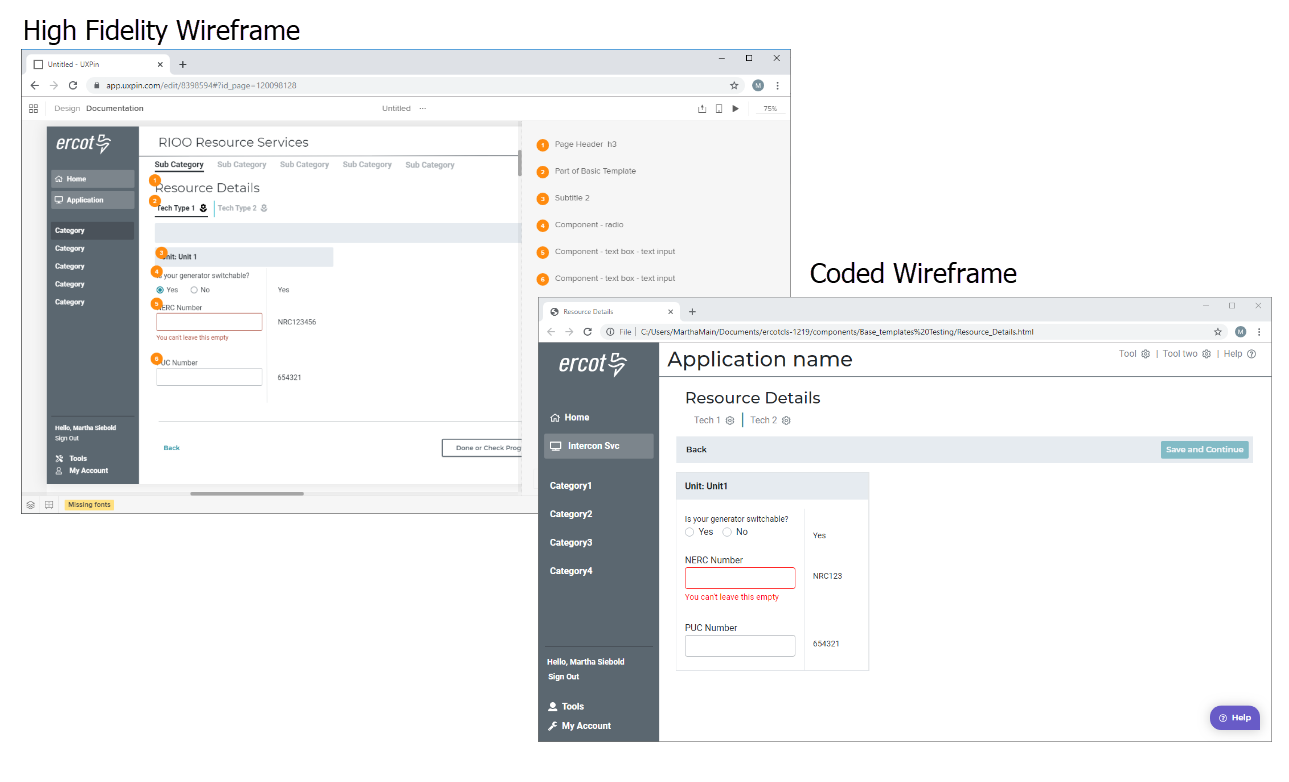Open the 75% zoom level dropdown
This screenshot has width=1289, height=782.
click(769, 108)
